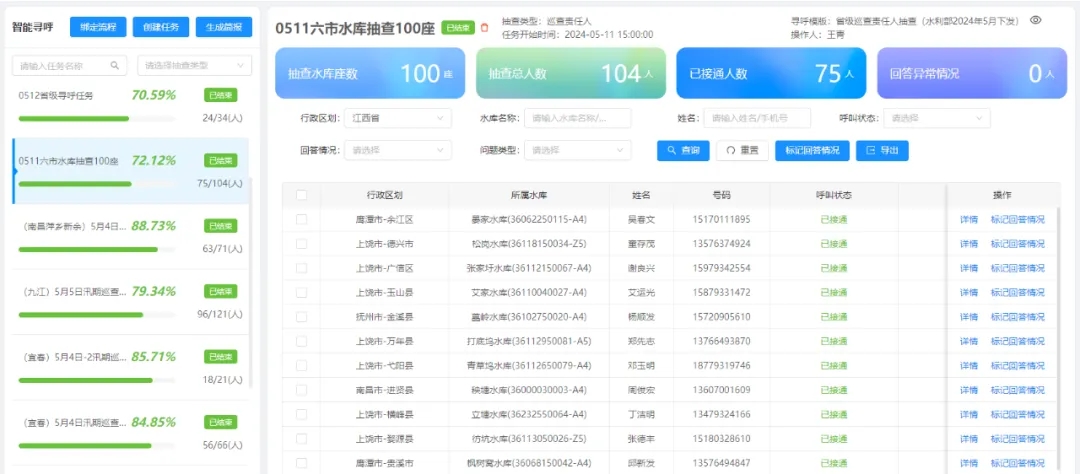Click the red trash icon beside task title
1080x474 pixels.
coord(484,28)
